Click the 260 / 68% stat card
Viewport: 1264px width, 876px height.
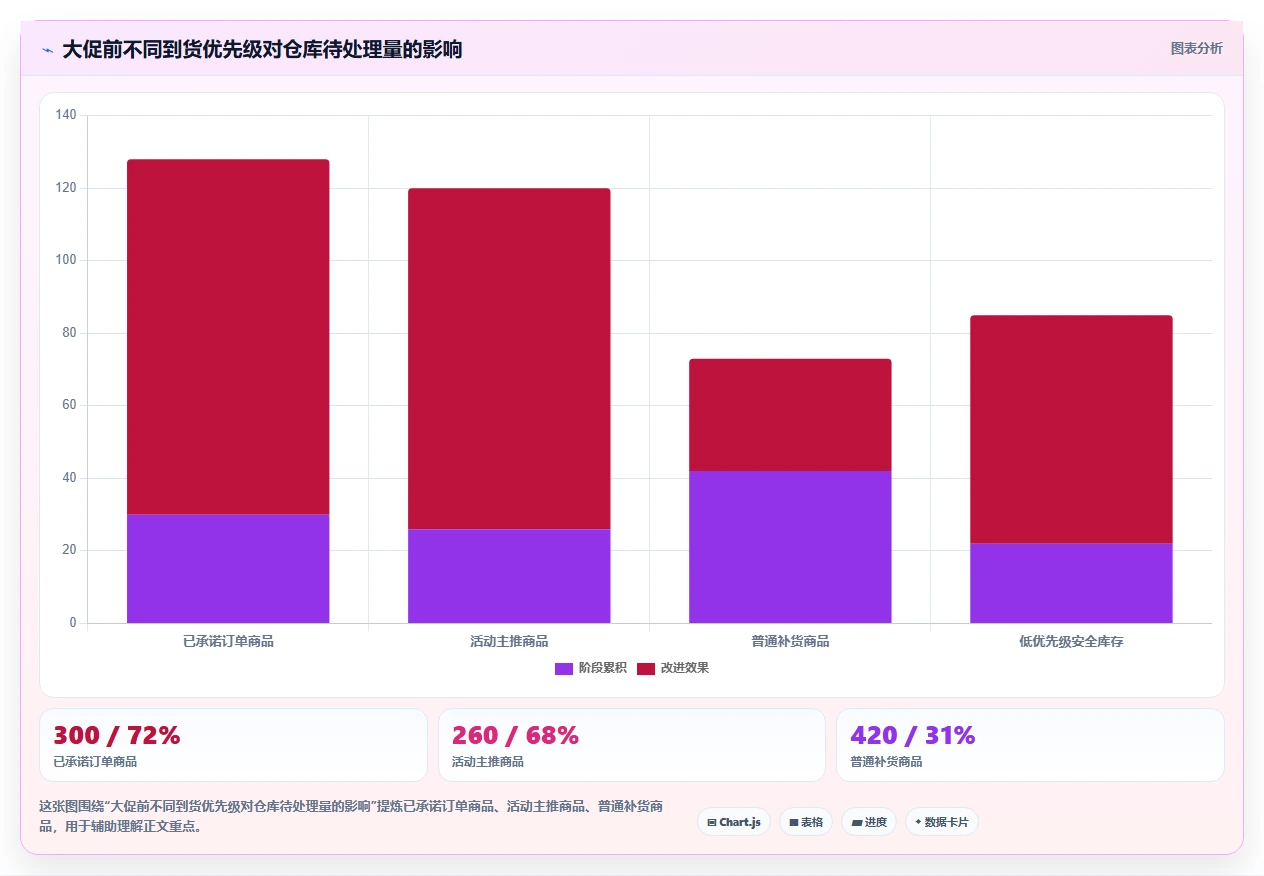[632, 745]
